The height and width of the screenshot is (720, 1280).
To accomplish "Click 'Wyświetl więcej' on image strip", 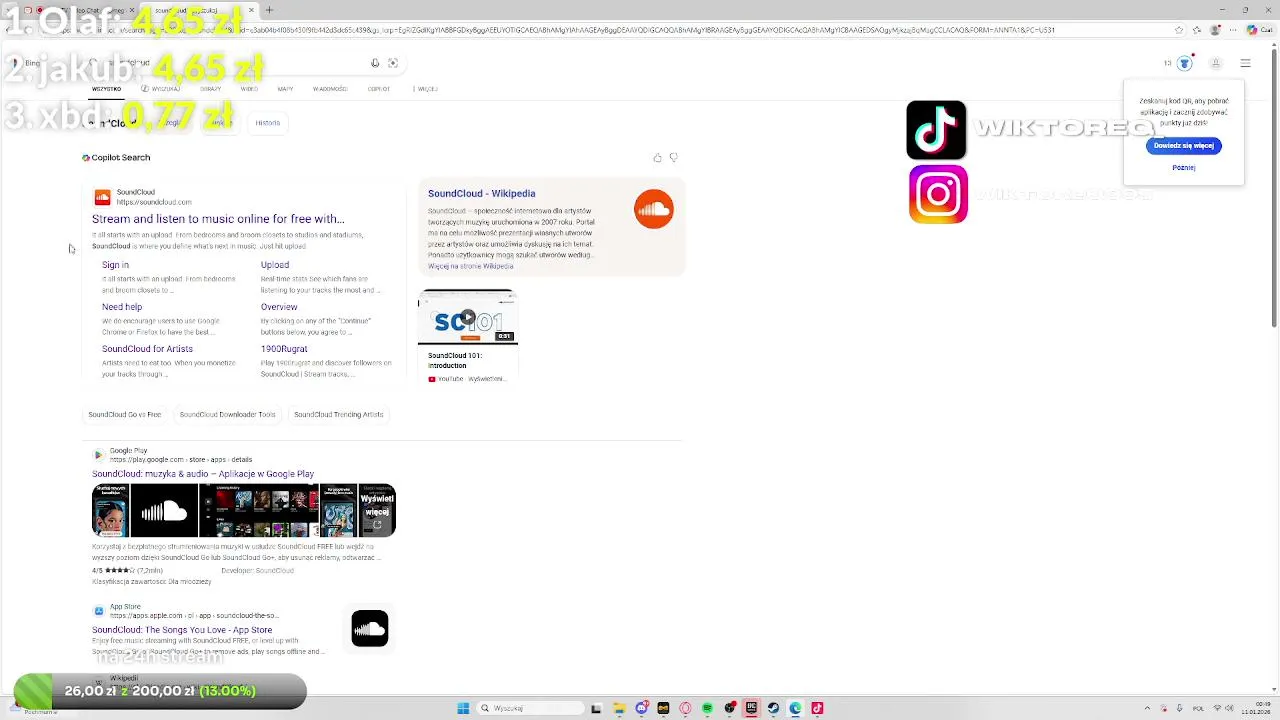I will pos(377,511).
